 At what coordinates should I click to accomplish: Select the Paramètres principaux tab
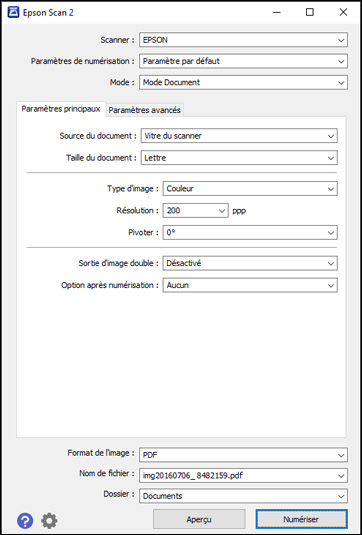[x=61, y=109]
